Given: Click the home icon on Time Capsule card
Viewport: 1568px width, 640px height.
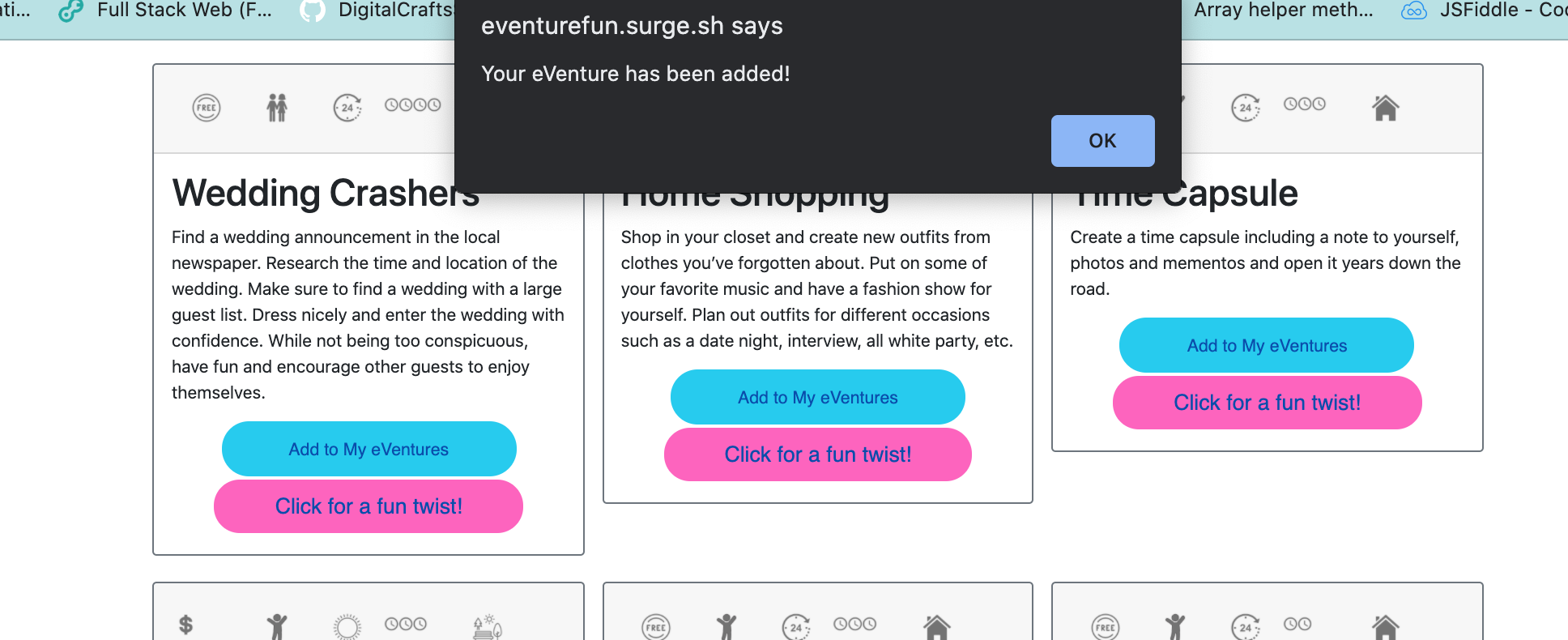Looking at the screenshot, I should (x=1387, y=106).
